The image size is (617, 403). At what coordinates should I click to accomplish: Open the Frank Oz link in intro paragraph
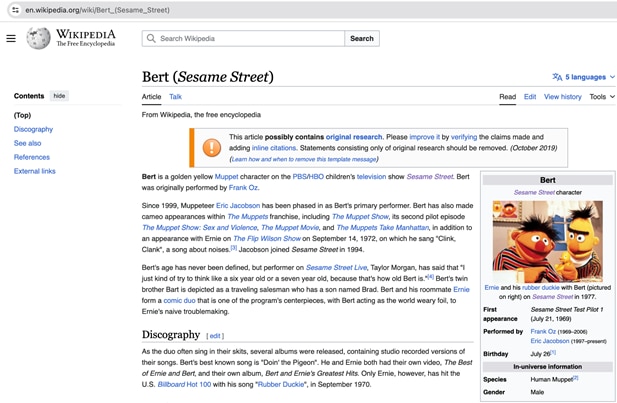pyautogui.click(x=243, y=188)
